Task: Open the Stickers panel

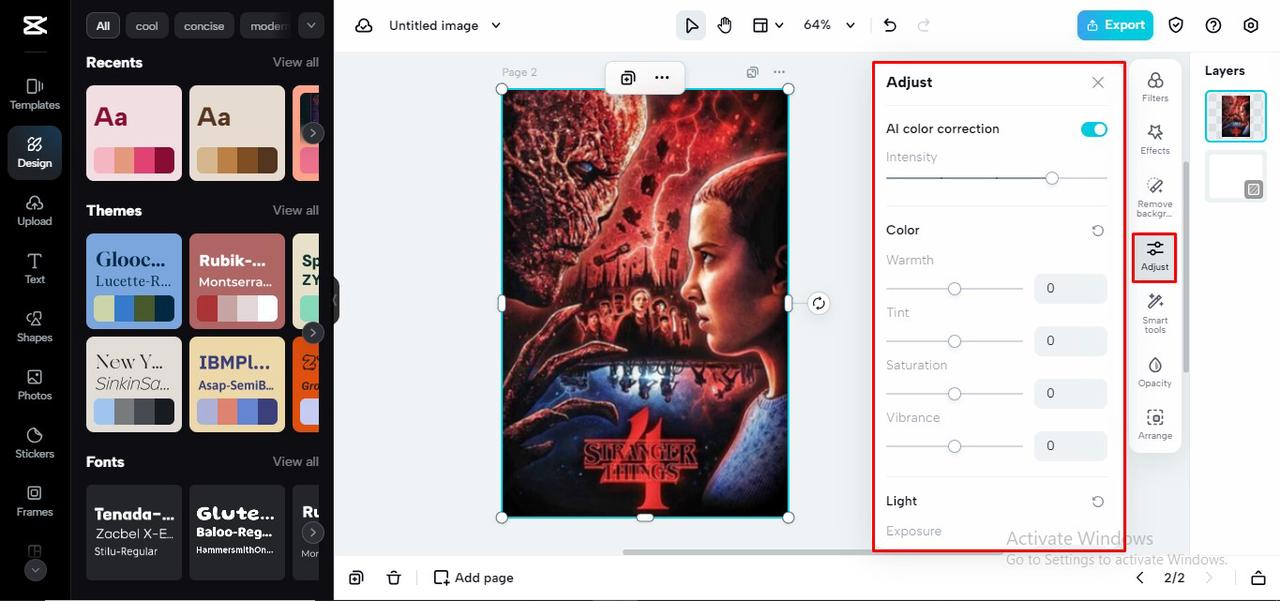Action: click(35, 443)
